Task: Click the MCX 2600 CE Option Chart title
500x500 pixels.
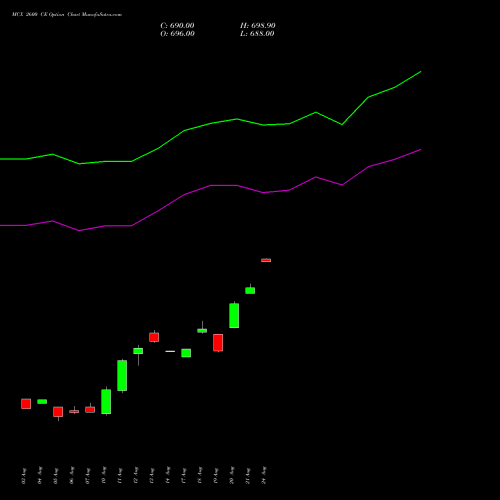Action: click(67, 15)
